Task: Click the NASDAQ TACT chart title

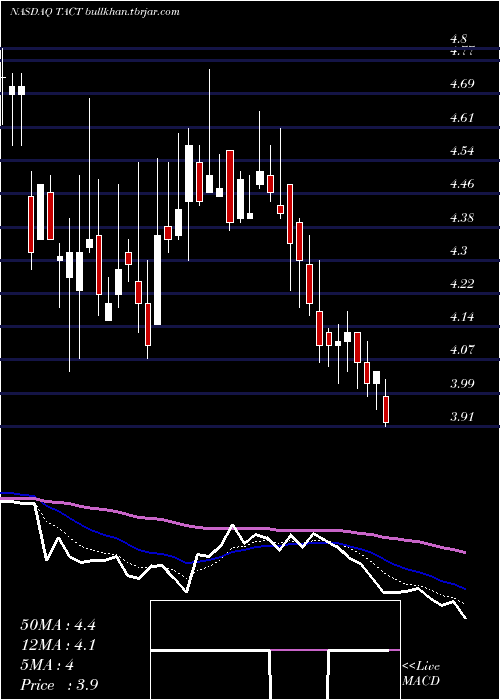Action: click(x=94, y=12)
